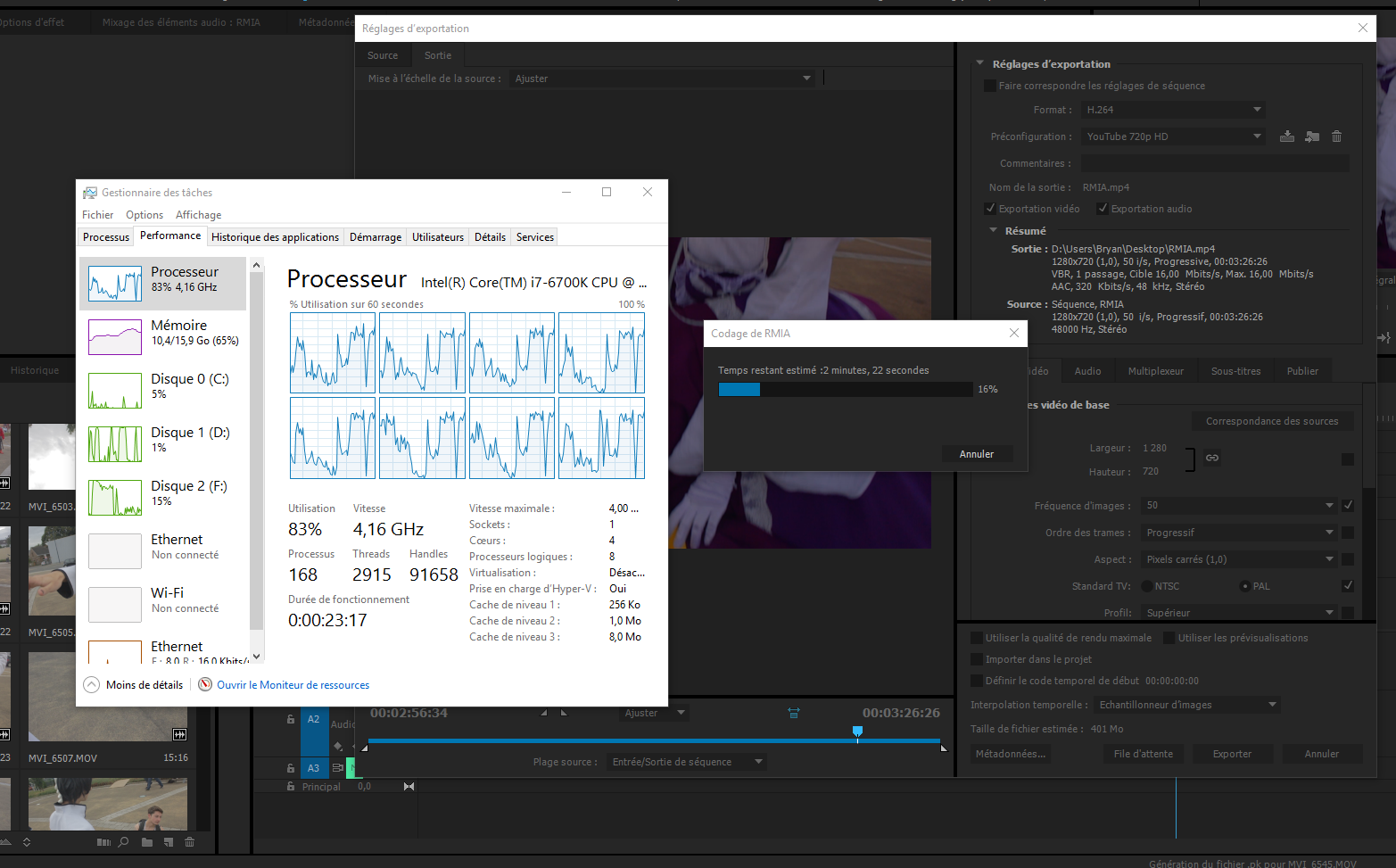Screen dimensions: 1396x868
Task: Collapse the Réglages d'exportation section triangle
Action: pyautogui.click(x=979, y=63)
